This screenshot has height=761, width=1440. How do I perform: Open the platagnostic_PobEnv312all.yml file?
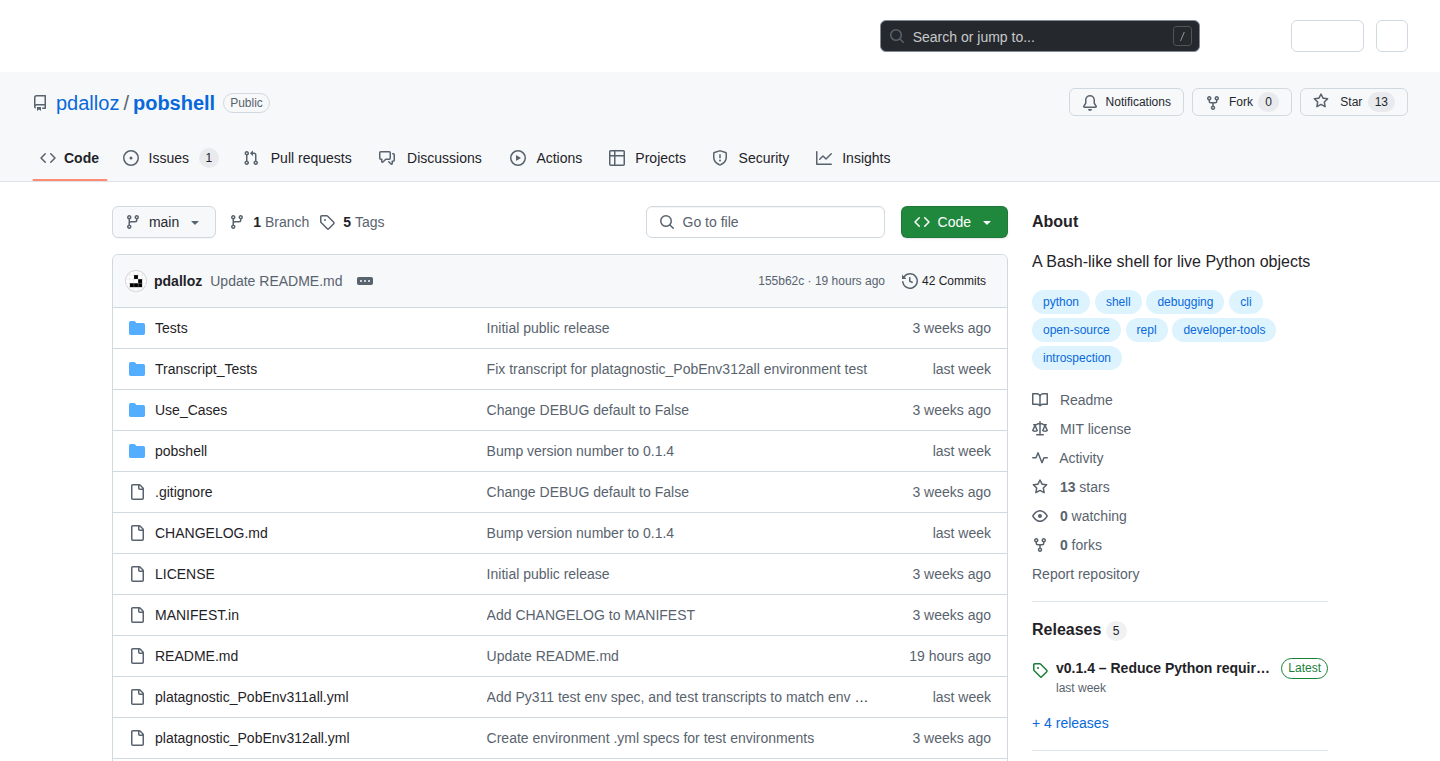coord(252,738)
